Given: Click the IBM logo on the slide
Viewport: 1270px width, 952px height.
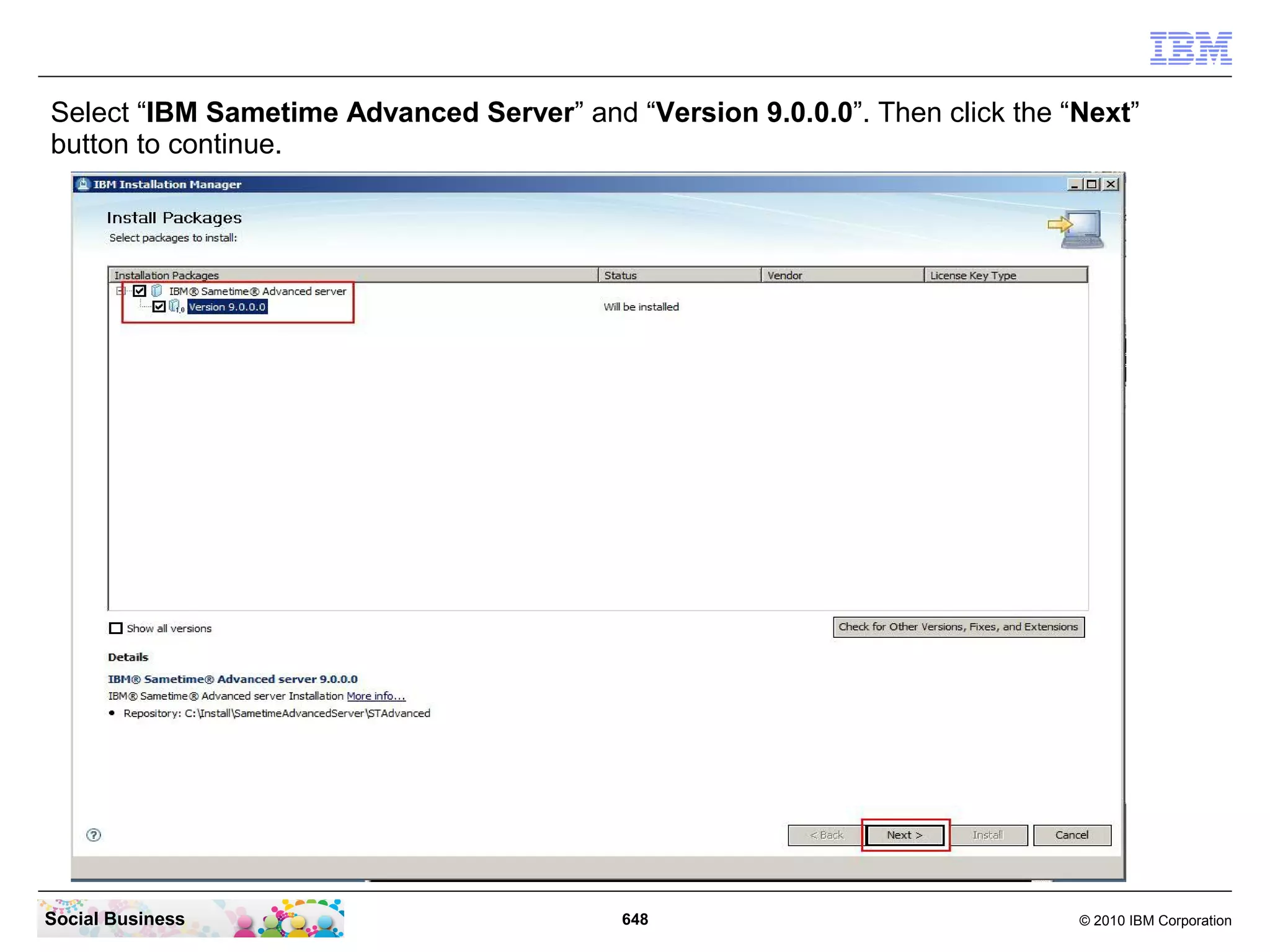Looking at the screenshot, I should coord(1191,48).
